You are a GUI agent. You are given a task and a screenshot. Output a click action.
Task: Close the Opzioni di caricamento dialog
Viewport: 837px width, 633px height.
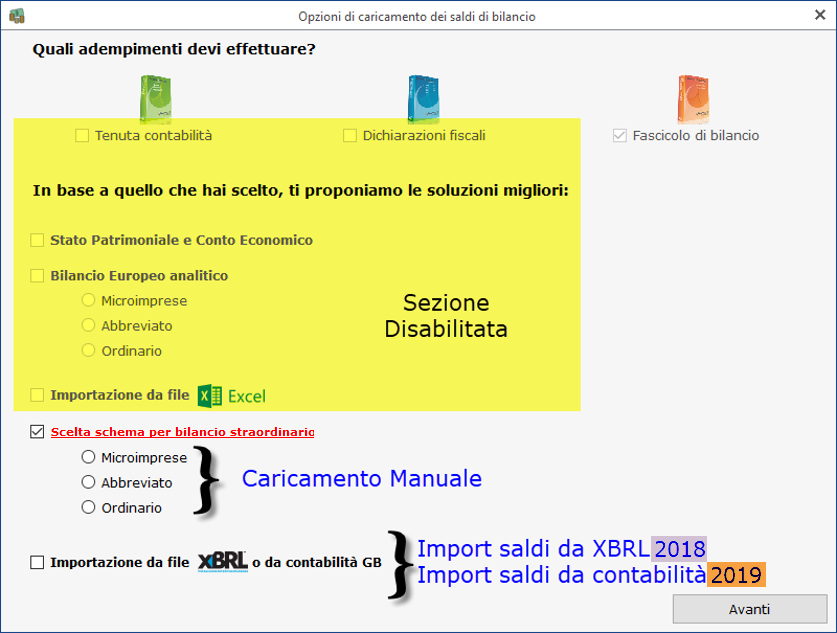click(x=820, y=15)
